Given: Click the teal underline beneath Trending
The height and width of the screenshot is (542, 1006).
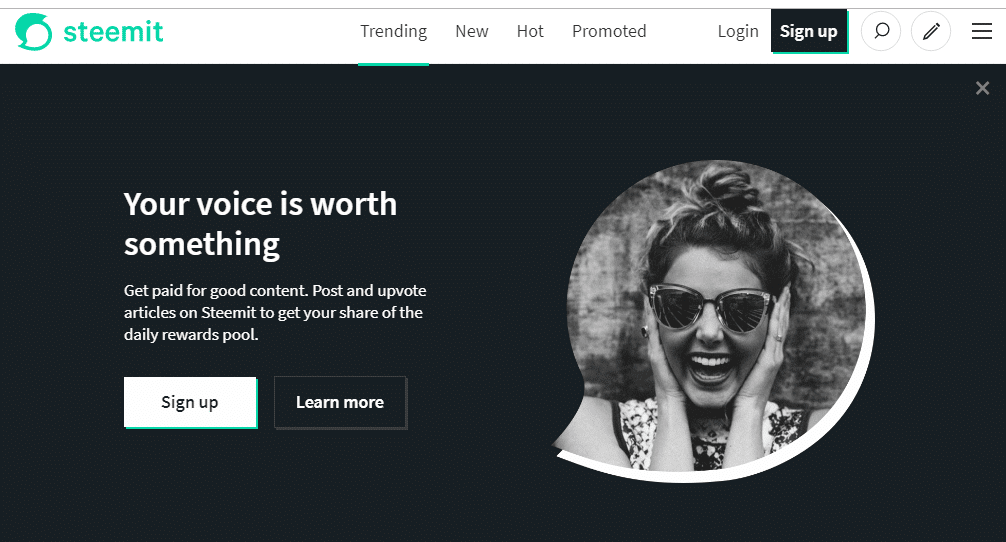Looking at the screenshot, I should click(393, 64).
